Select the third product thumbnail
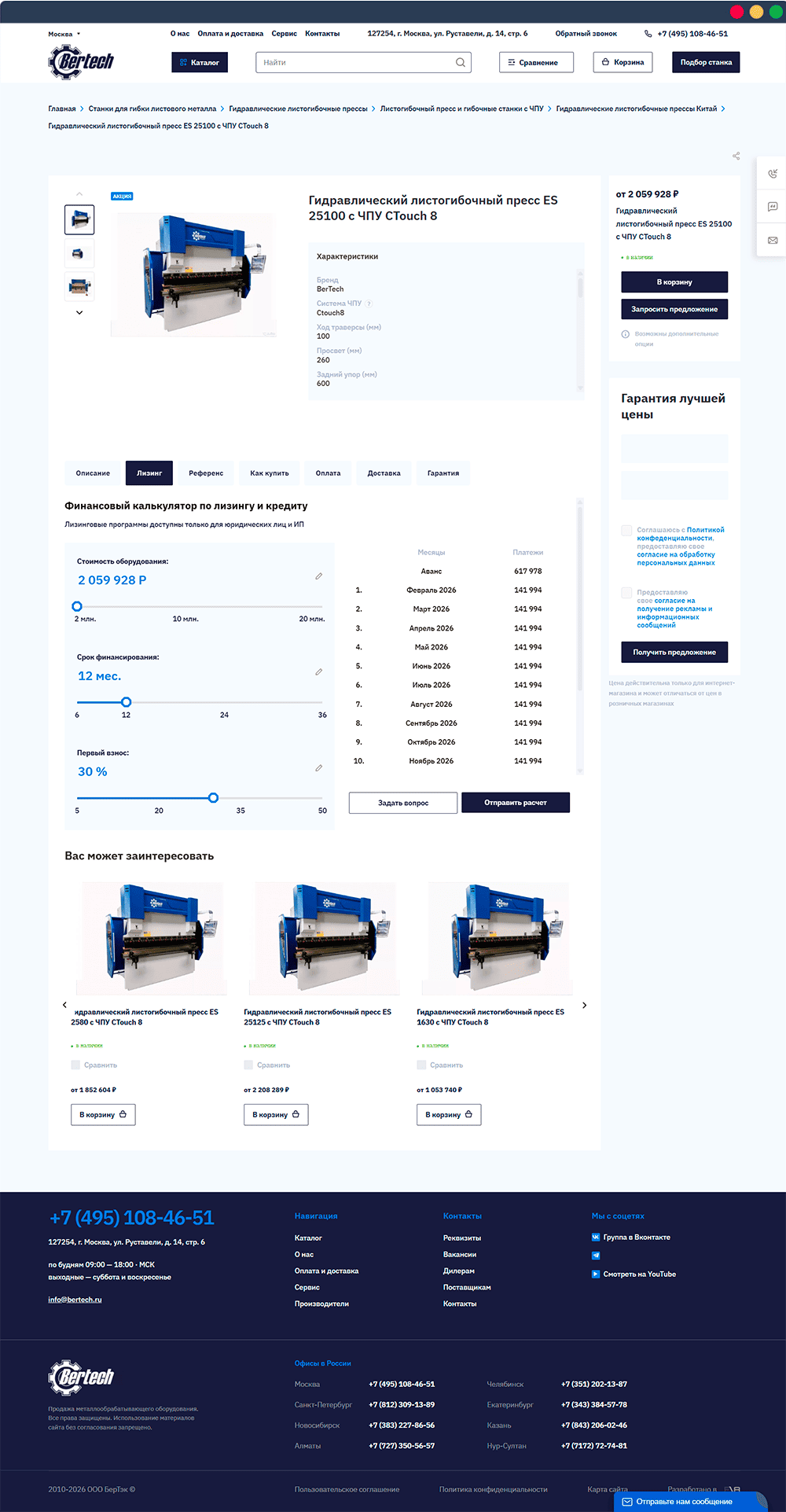The image size is (786, 1512). pyautogui.click(x=79, y=286)
